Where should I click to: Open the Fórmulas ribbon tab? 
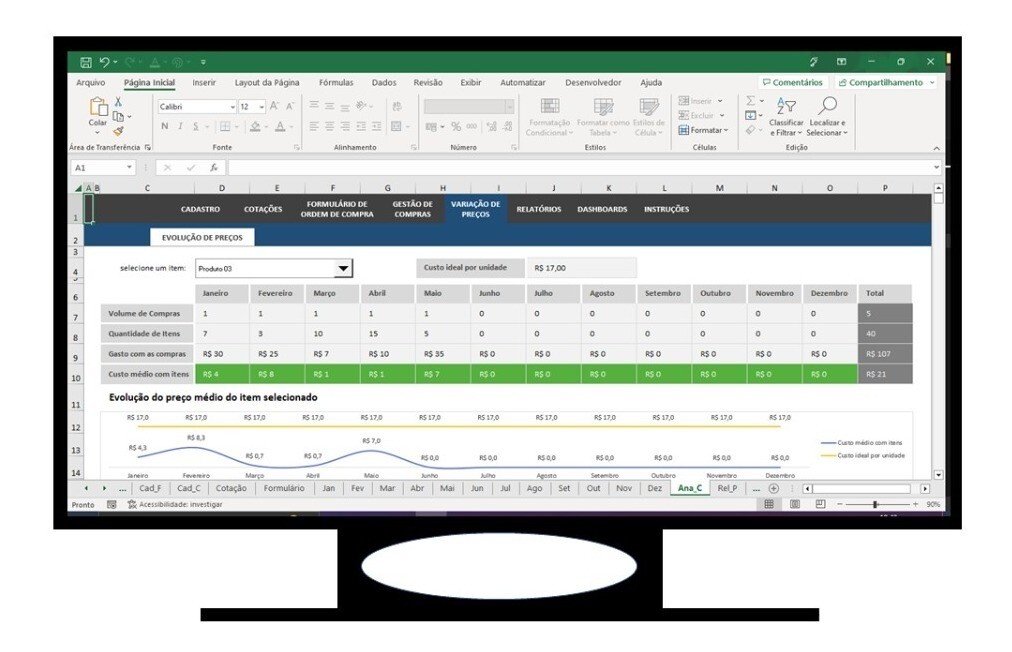(x=336, y=83)
